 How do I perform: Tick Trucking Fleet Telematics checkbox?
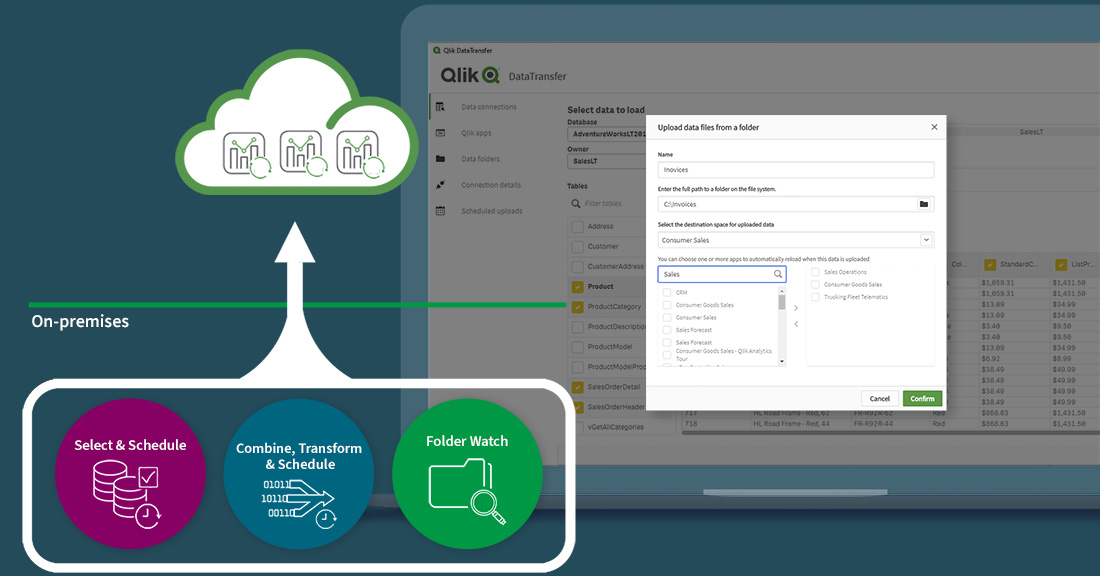pos(815,297)
